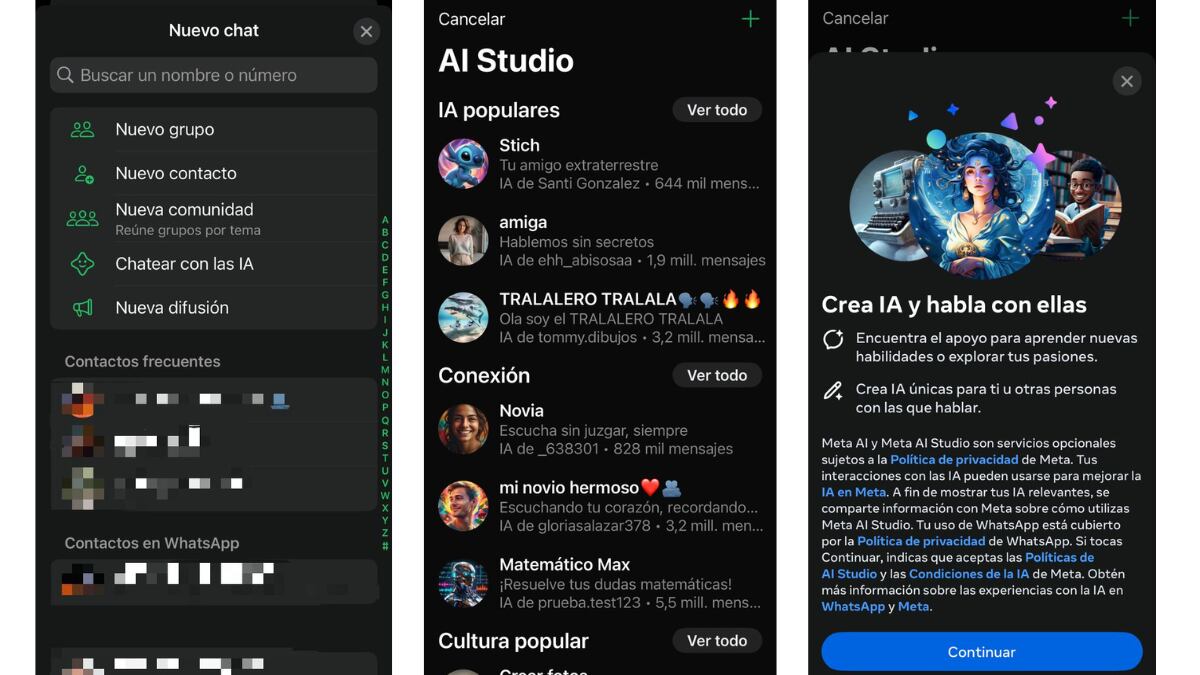
Task: Expand IA populares with Ver todo
Action: click(x=716, y=110)
